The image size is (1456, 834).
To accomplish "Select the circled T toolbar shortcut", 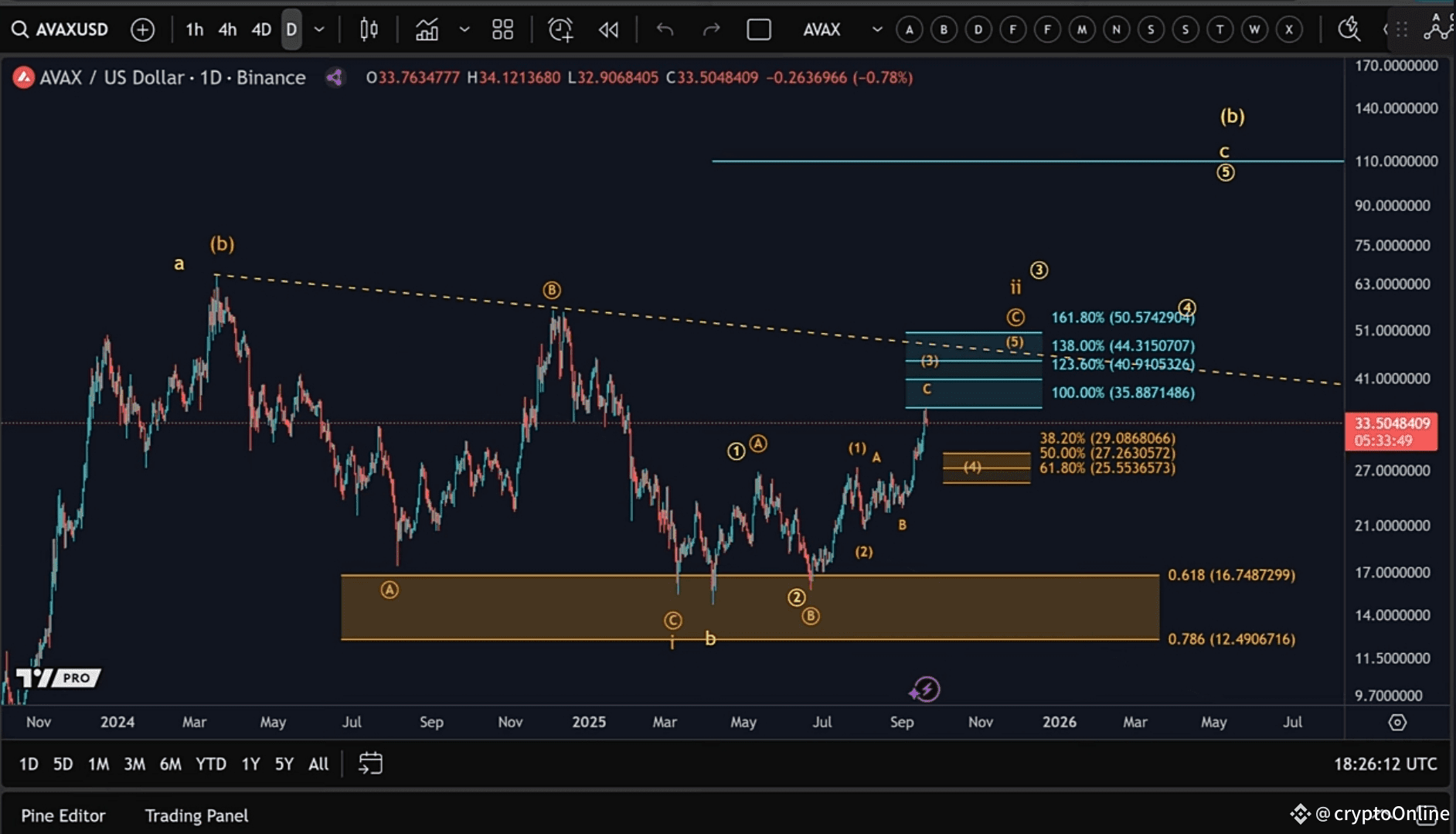I will click(x=1220, y=29).
